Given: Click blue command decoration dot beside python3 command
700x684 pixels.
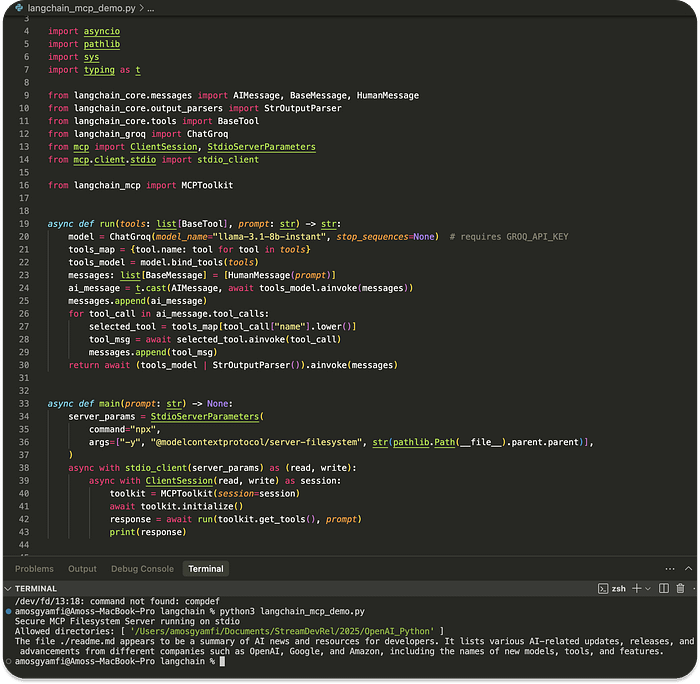Looking at the screenshot, I should (9, 610).
